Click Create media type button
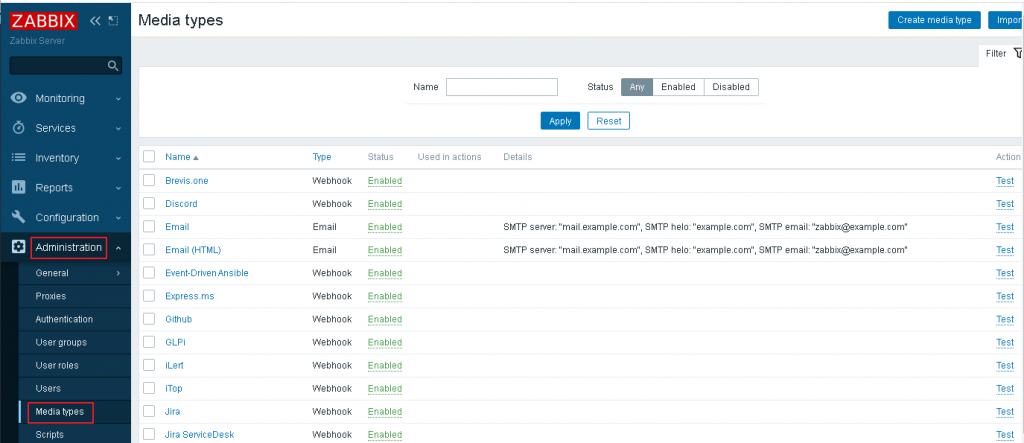This screenshot has width=1024, height=443. (x=935, y=20)
